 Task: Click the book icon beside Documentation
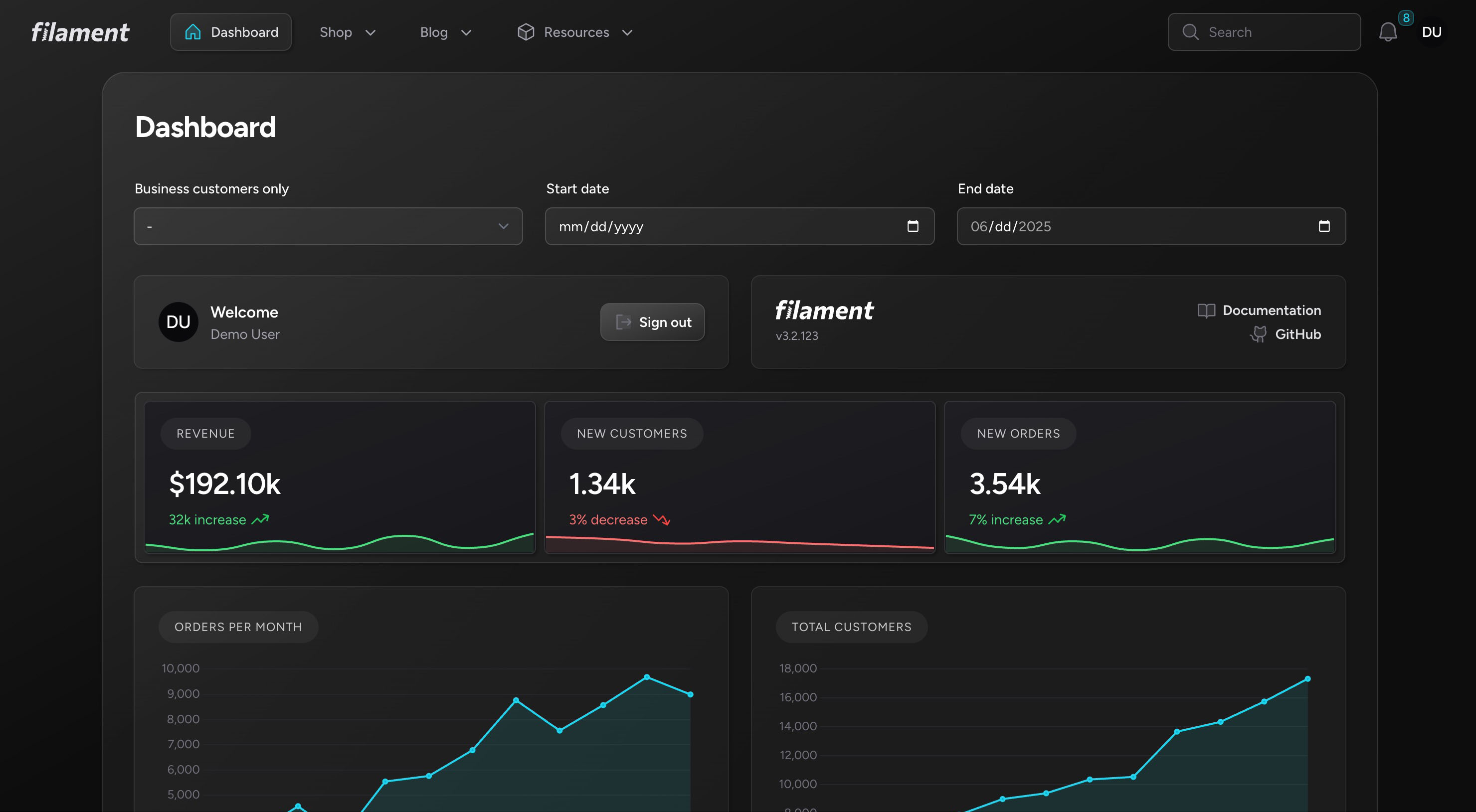[1206, 311]
